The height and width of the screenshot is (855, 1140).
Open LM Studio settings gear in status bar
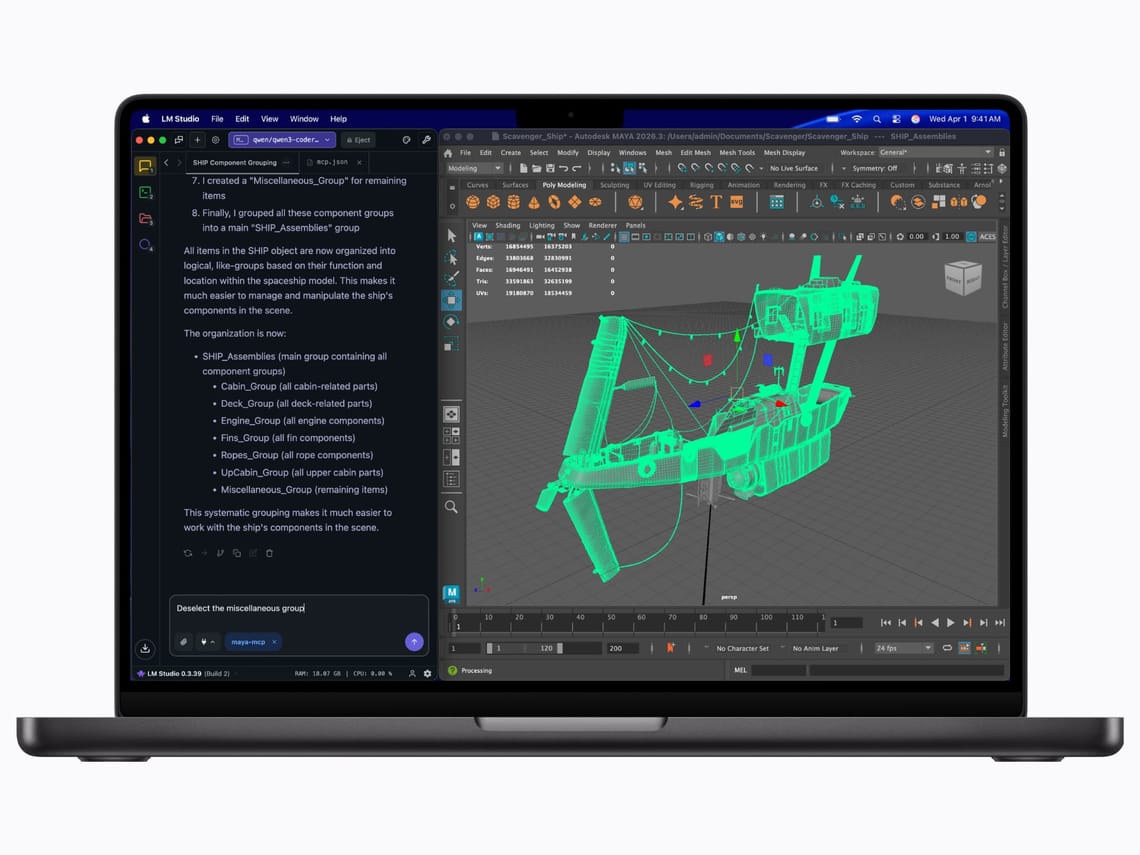tap(428, 673)
